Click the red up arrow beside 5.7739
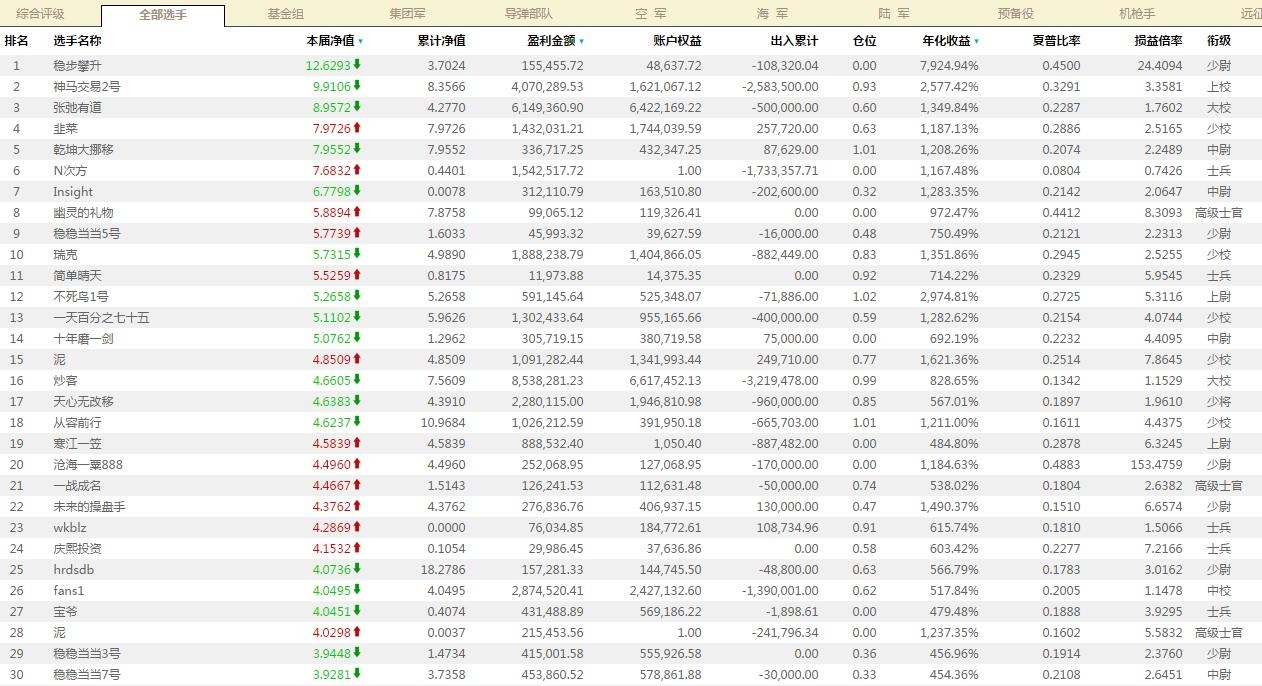This screenshot has width=1262, height=686. 357,233
